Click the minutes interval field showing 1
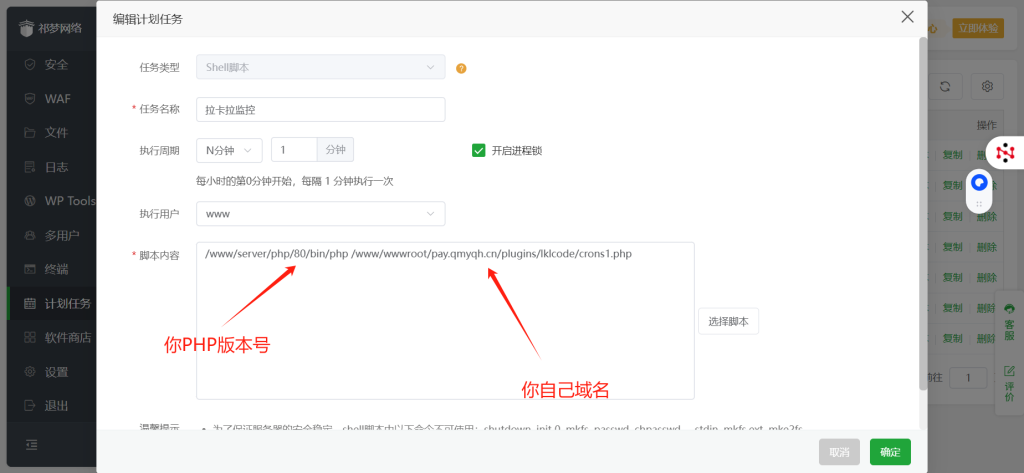This screenshot has width=1024, height=473. point(294,150)
